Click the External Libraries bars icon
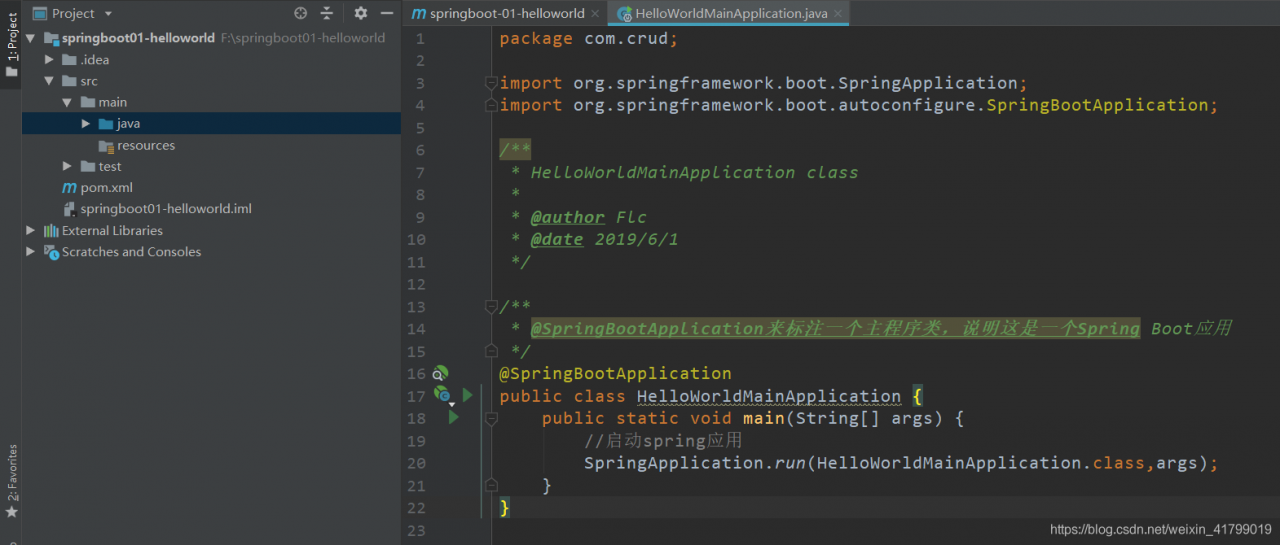Screen dimensions: 1280x545 coord(51,230)
